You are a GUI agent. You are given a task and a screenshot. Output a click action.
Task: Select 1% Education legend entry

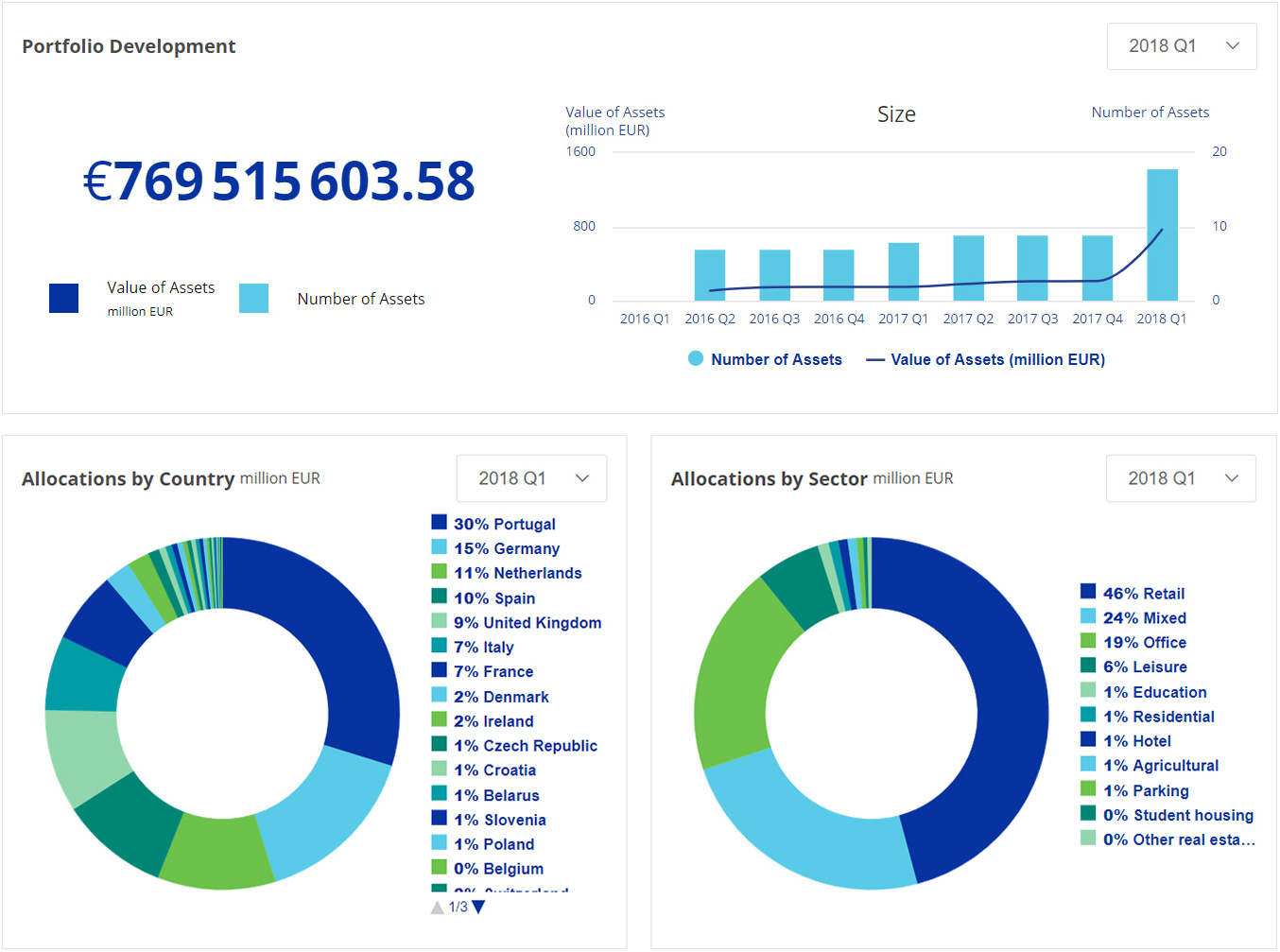[x=1144, y=692]
